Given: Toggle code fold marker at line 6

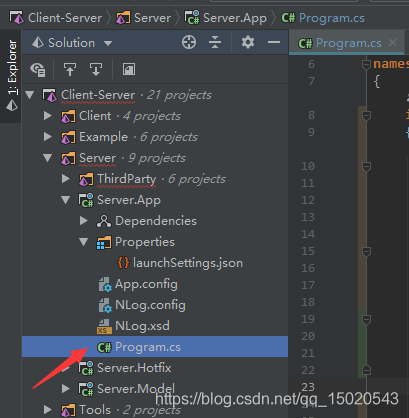Looking at the screenshot, I should 366,64.
